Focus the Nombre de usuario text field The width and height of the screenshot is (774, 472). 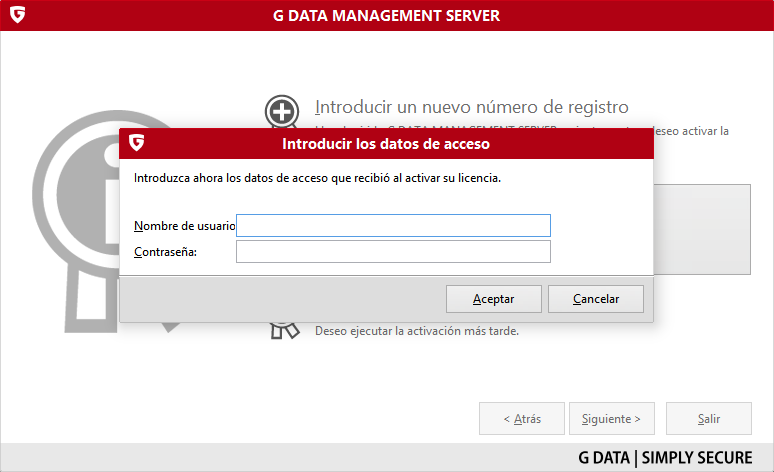point(393,226)
